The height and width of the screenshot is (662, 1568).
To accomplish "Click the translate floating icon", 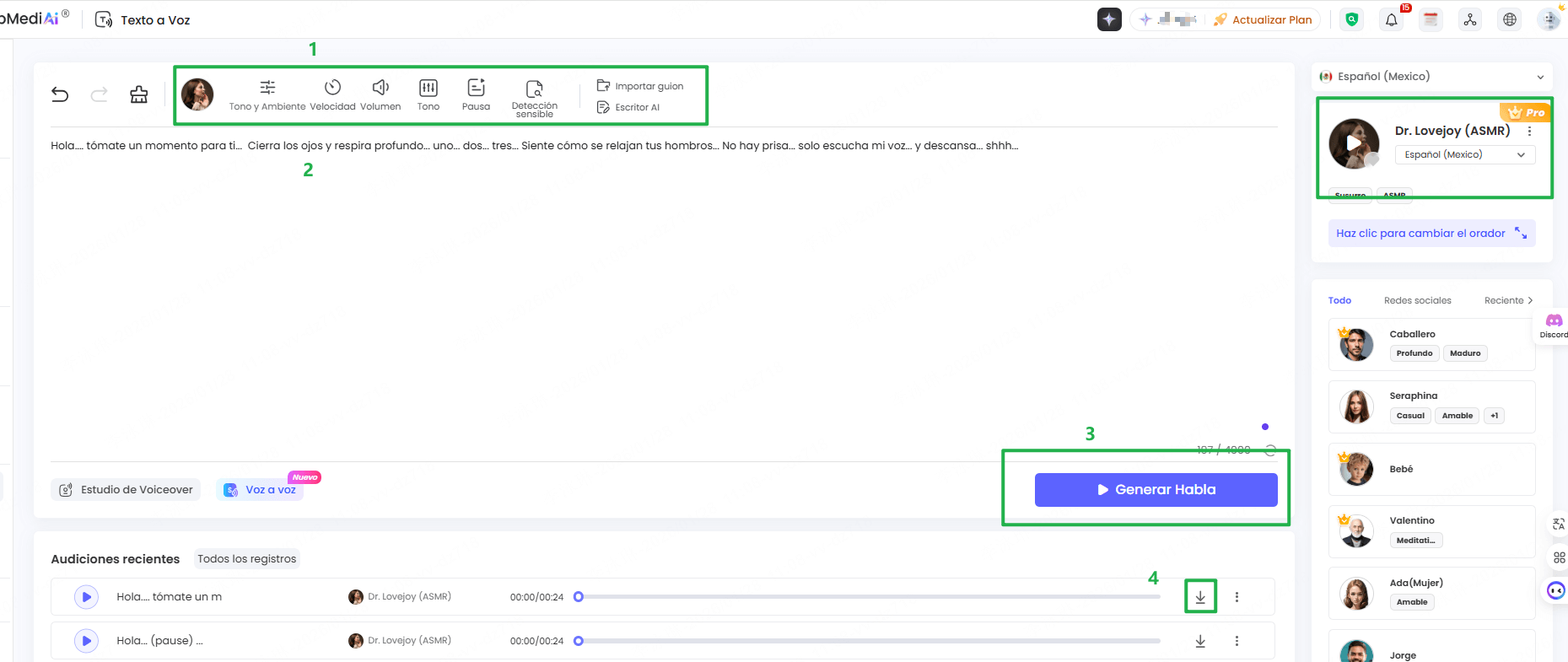I will coord(1559,525).
